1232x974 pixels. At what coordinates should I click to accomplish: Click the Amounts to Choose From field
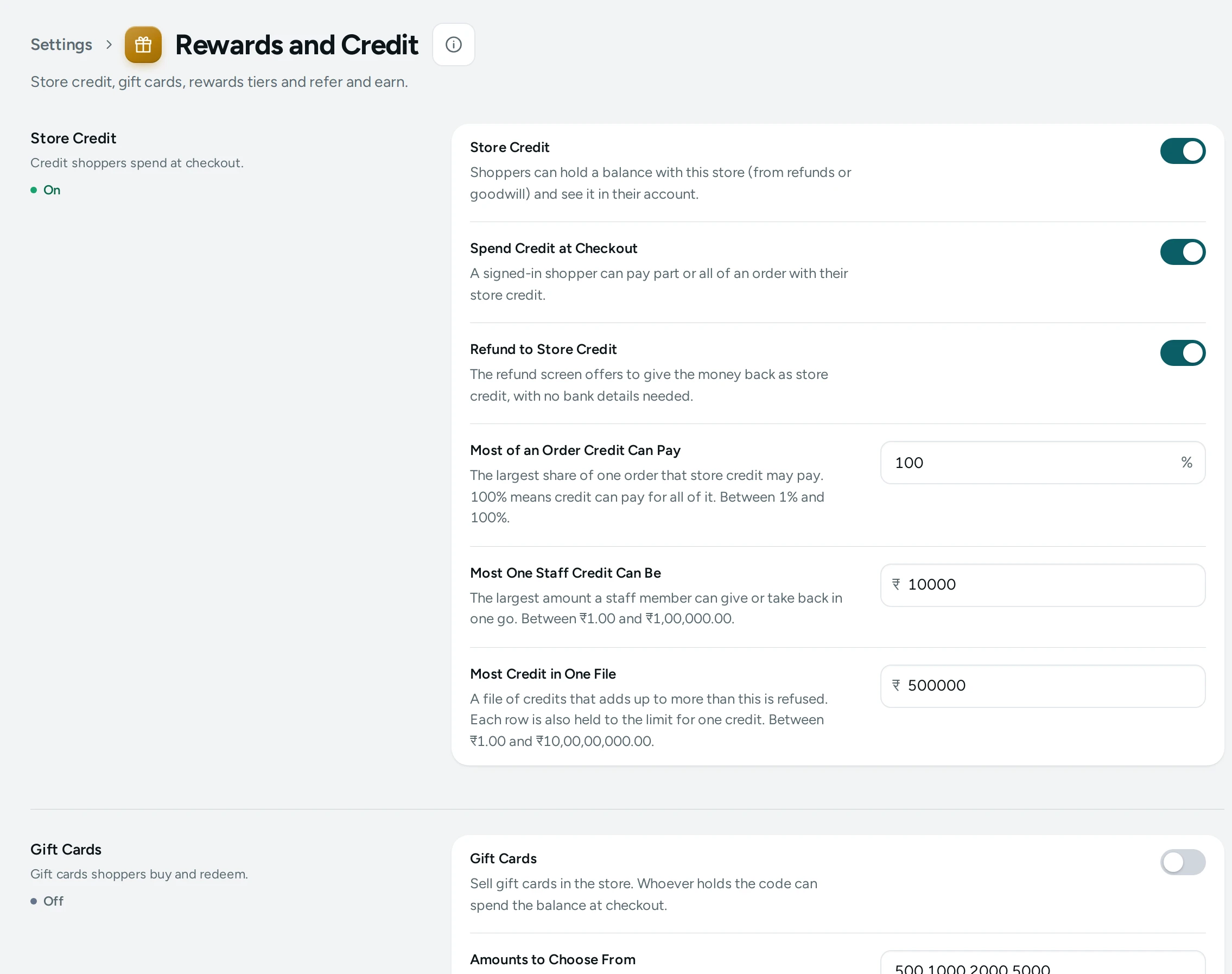(1043, 963)
